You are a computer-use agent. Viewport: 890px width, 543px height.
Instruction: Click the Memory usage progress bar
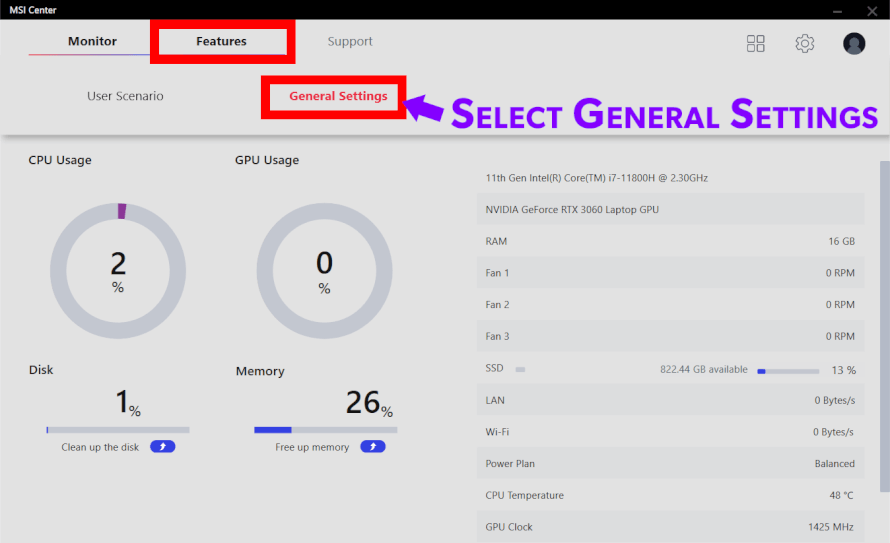click(325, 430)
